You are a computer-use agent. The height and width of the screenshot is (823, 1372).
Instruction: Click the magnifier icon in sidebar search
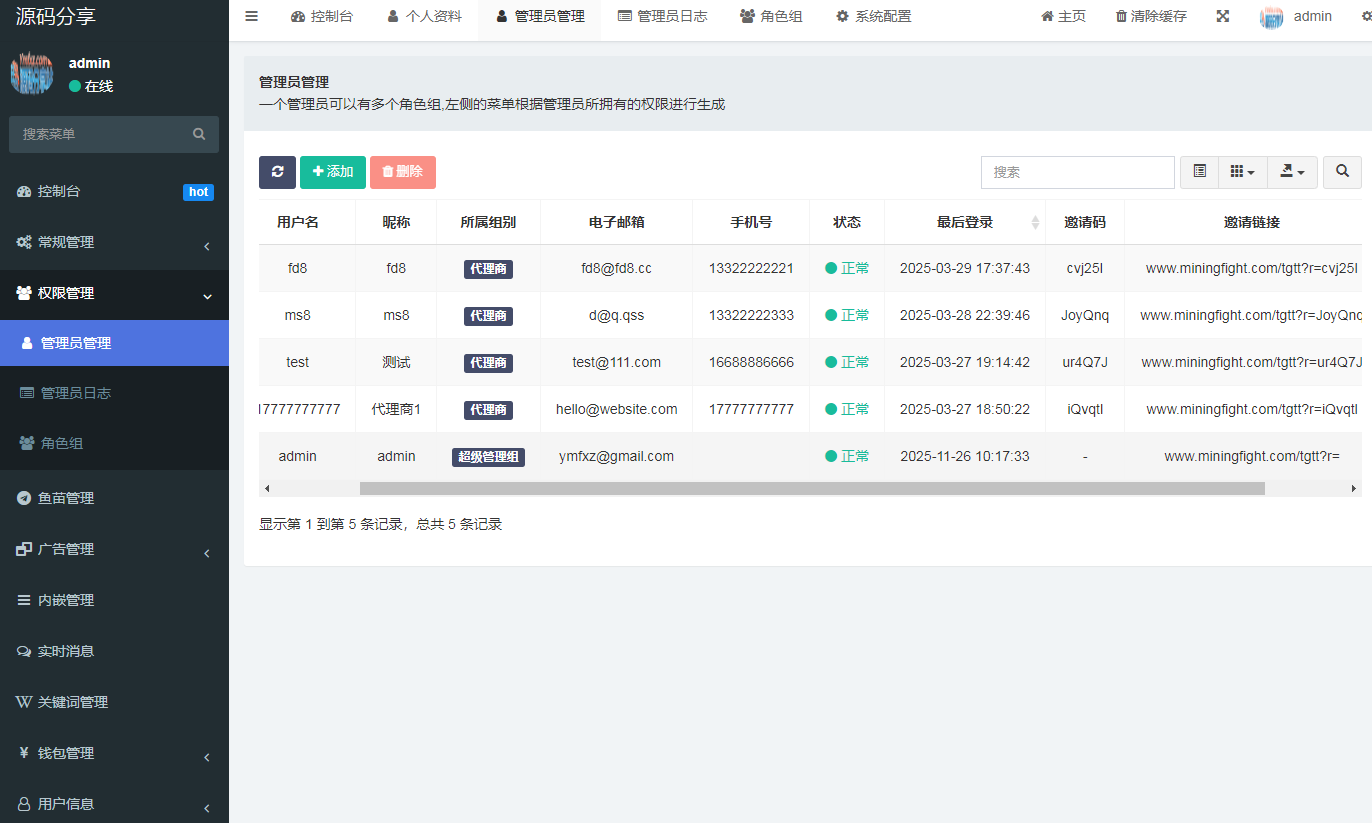199,134
